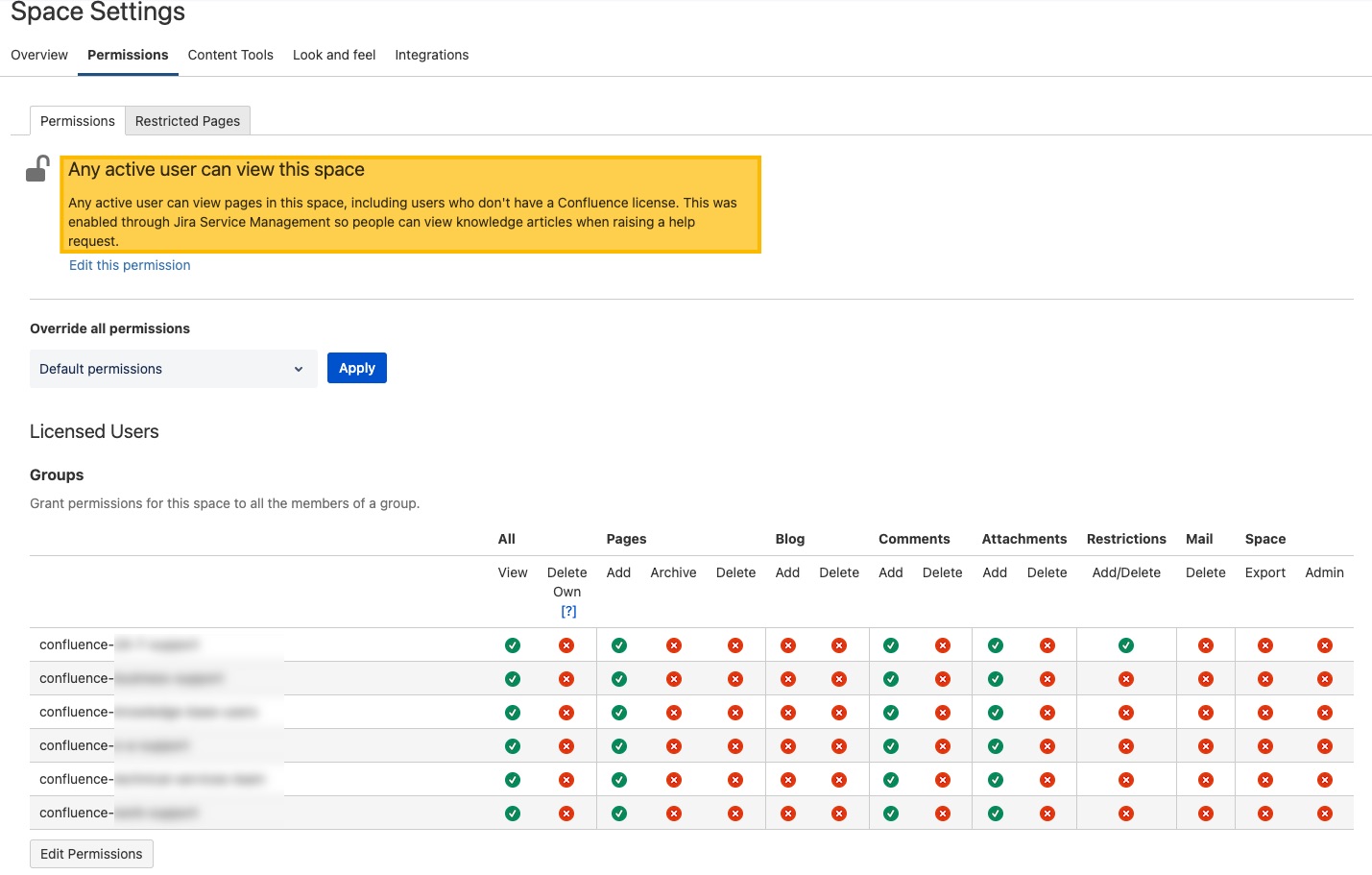Viewport: 1372px width, 875px height.
Task: Click Attachments Delete cross in fourth group row
Action: [1047, 746]
